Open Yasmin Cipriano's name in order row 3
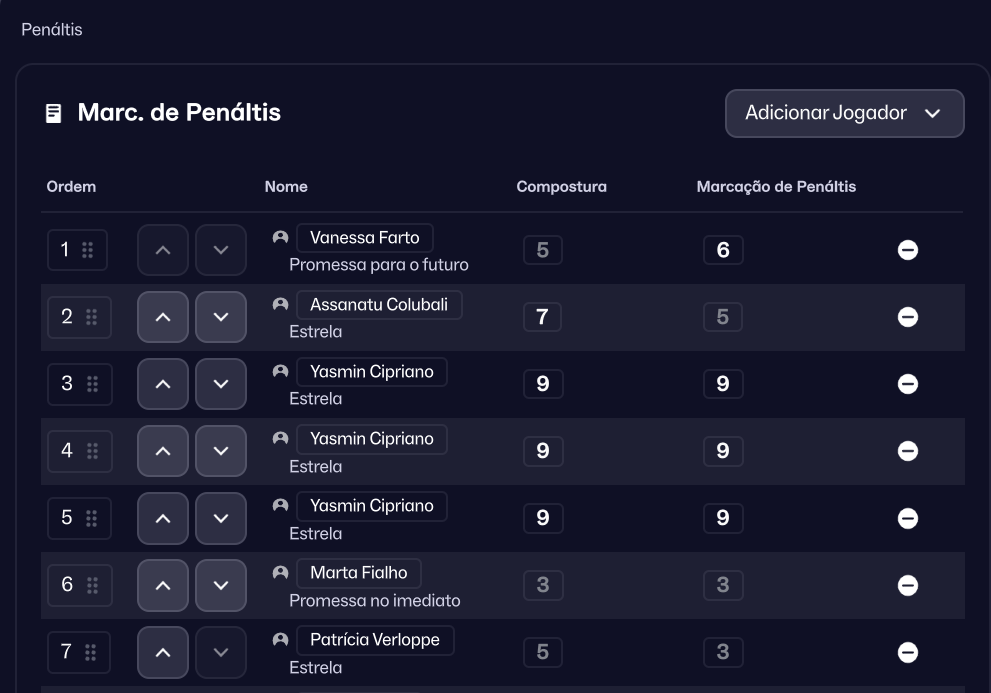 coord(372,372)
